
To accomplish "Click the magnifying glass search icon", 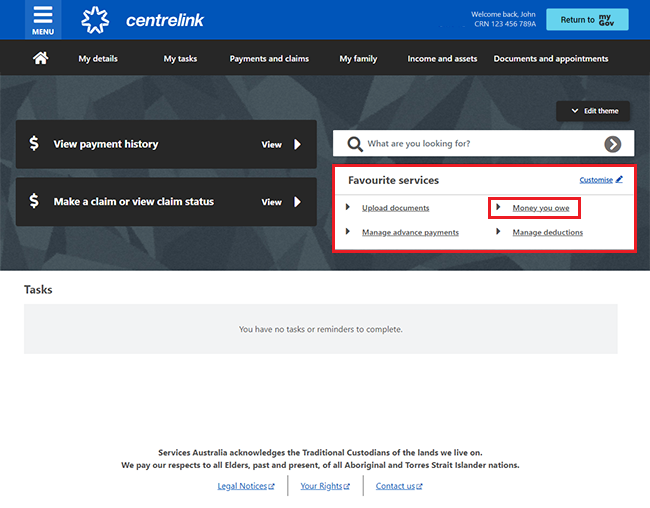I will tap(354, 144).
